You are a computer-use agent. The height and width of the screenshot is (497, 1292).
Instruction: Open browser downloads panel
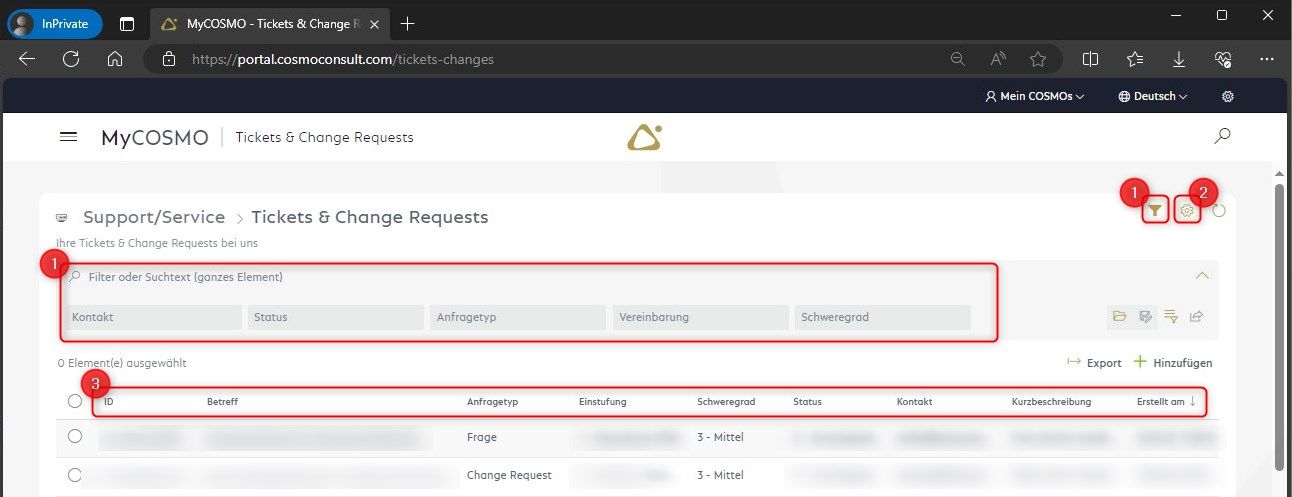(x=1179, y=59)
